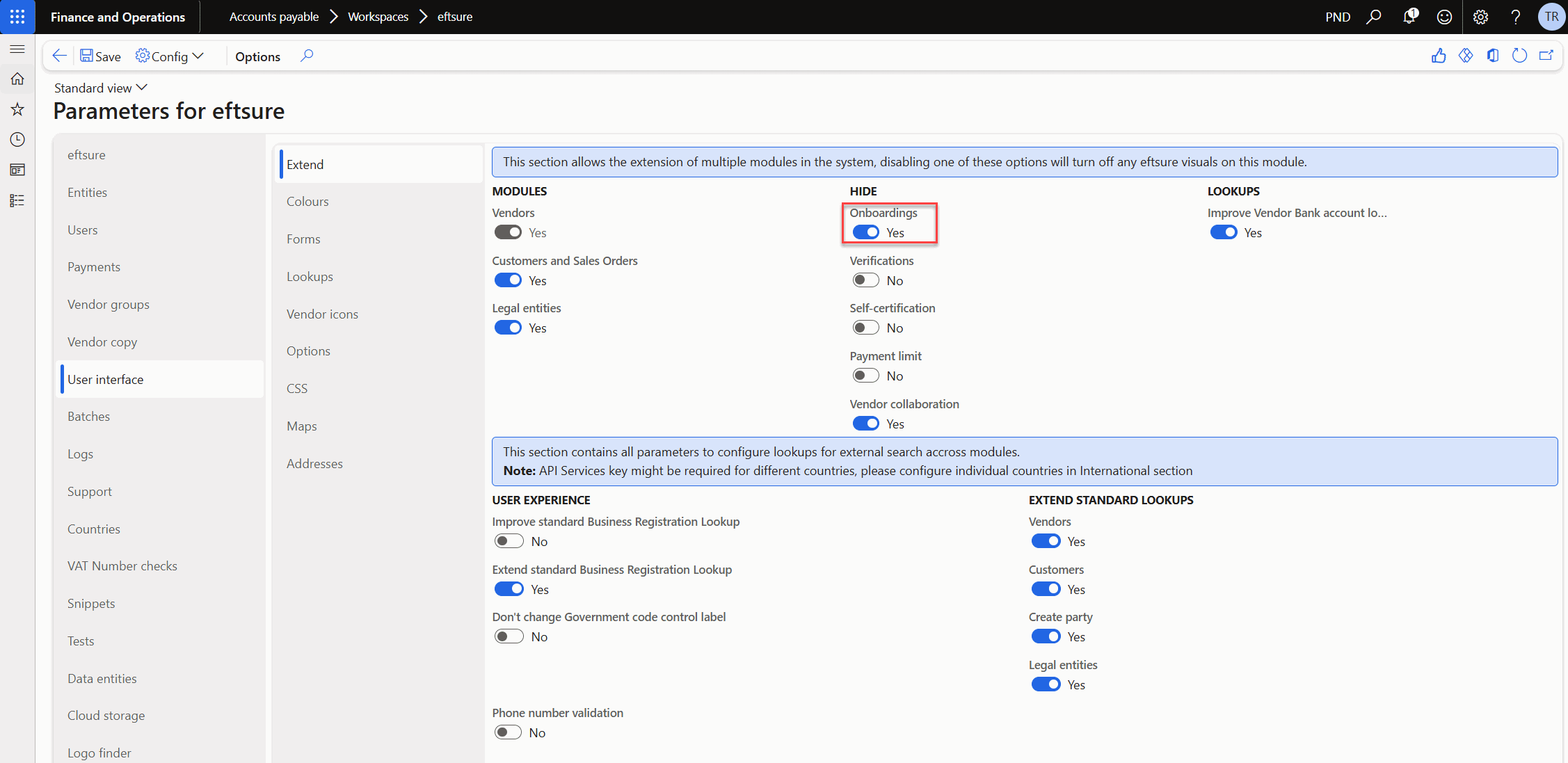
Task: Click the thumbs up like icon
Action: pyautogui.click(x=1439, y=56)
